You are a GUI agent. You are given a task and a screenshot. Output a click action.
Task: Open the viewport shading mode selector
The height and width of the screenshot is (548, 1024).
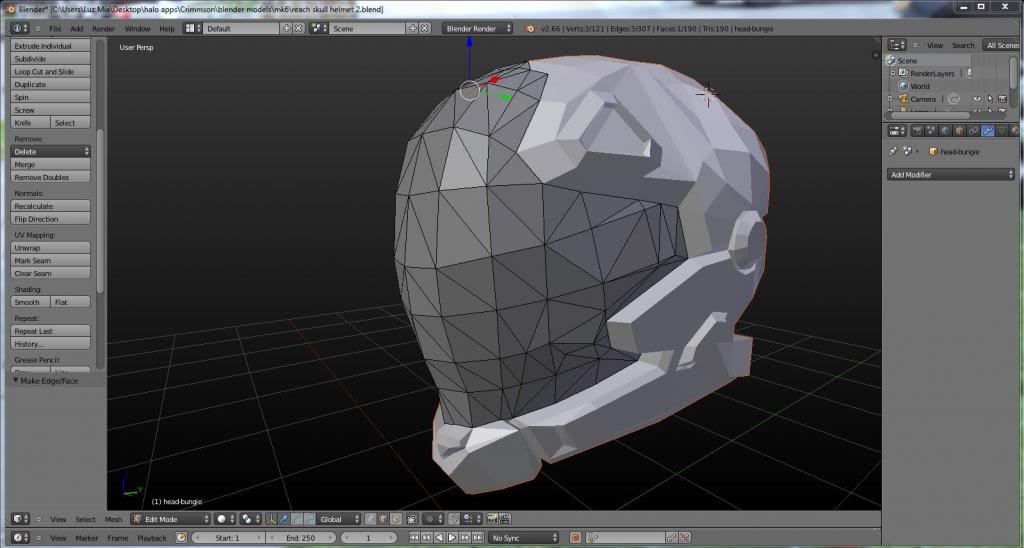[x=225, y=519]
